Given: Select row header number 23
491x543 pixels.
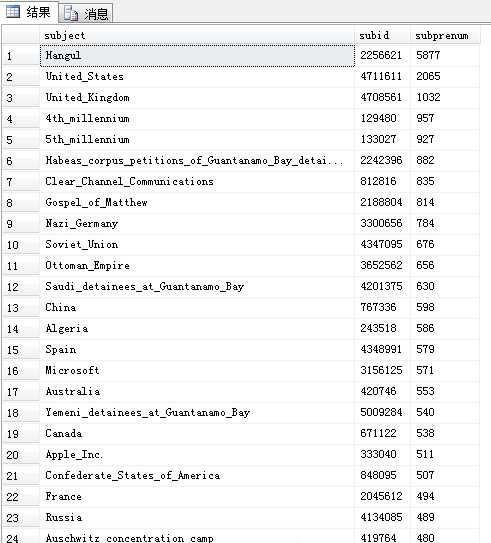Looking at the screenshot, I should tap(21, 518).
